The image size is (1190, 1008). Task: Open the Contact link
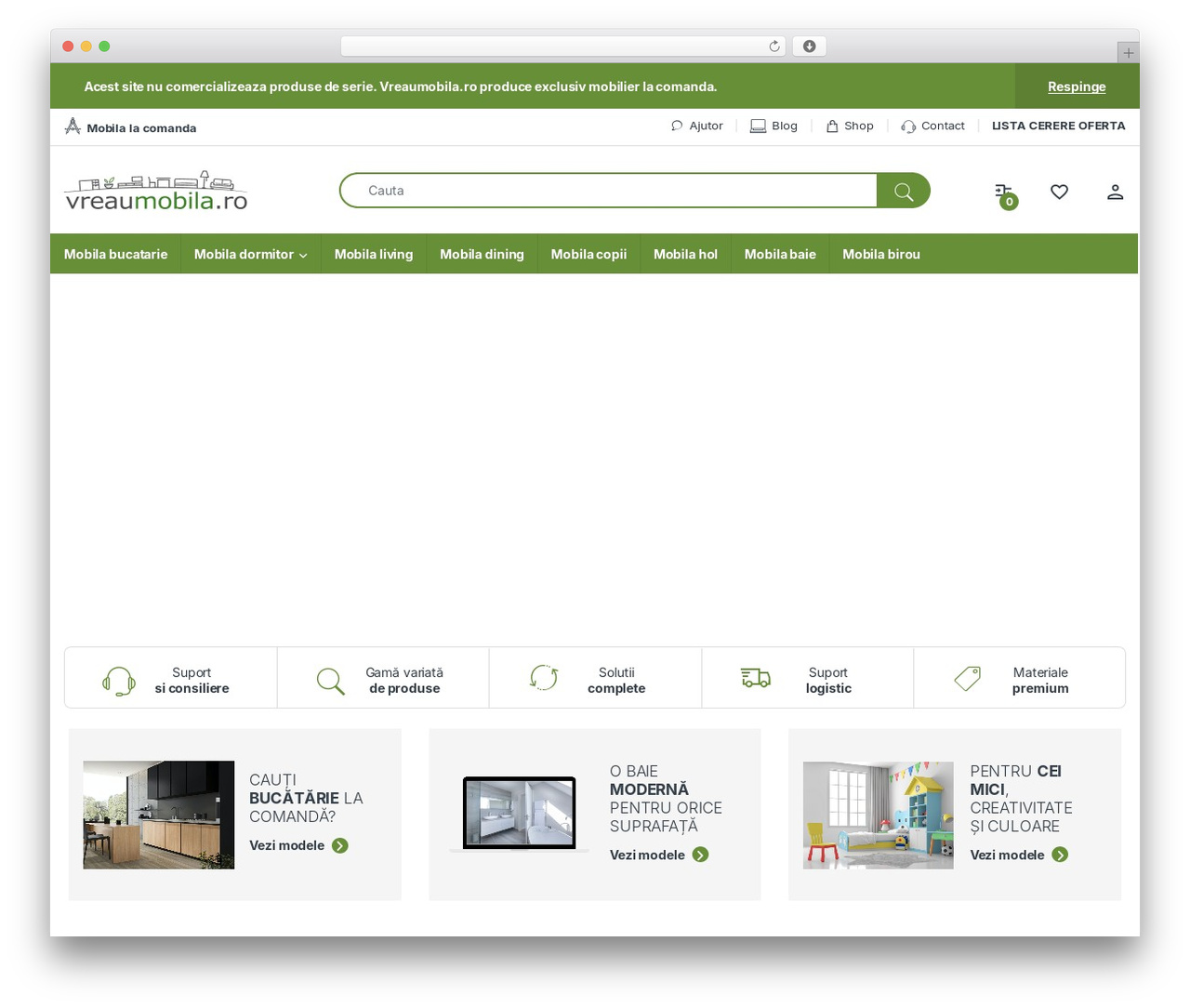point(932,126)
